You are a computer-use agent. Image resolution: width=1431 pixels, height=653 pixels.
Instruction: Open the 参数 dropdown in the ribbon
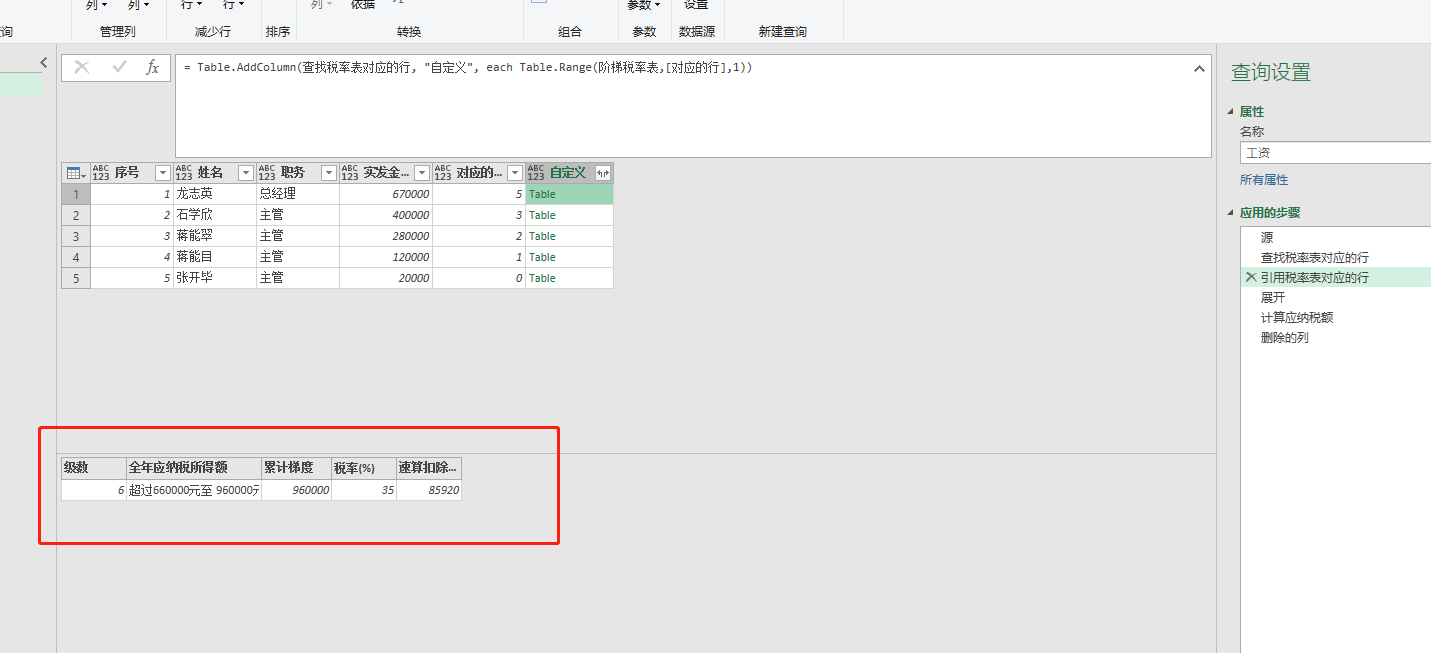(643, 5)
